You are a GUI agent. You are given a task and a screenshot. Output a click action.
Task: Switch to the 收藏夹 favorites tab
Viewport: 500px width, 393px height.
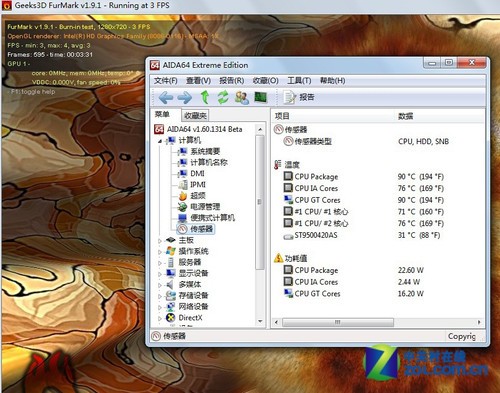pyautogui.click(x=195, y=116)
